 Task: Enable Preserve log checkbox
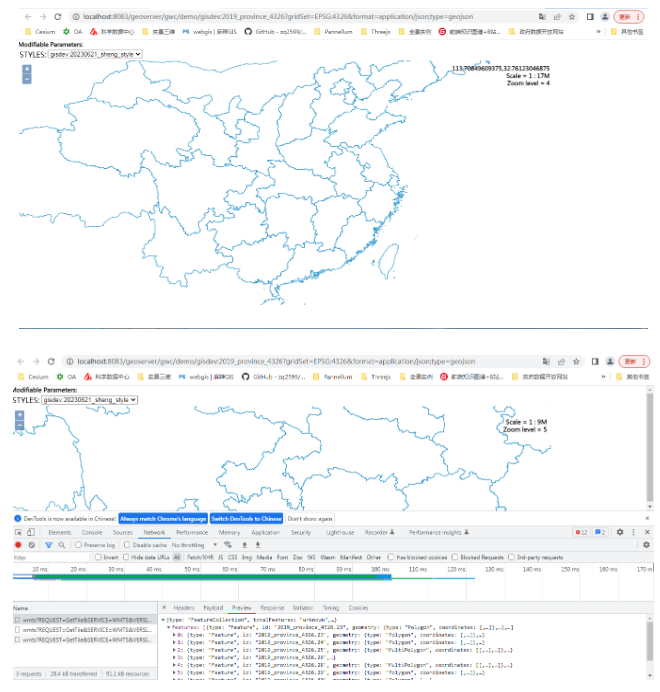point(78,545)
